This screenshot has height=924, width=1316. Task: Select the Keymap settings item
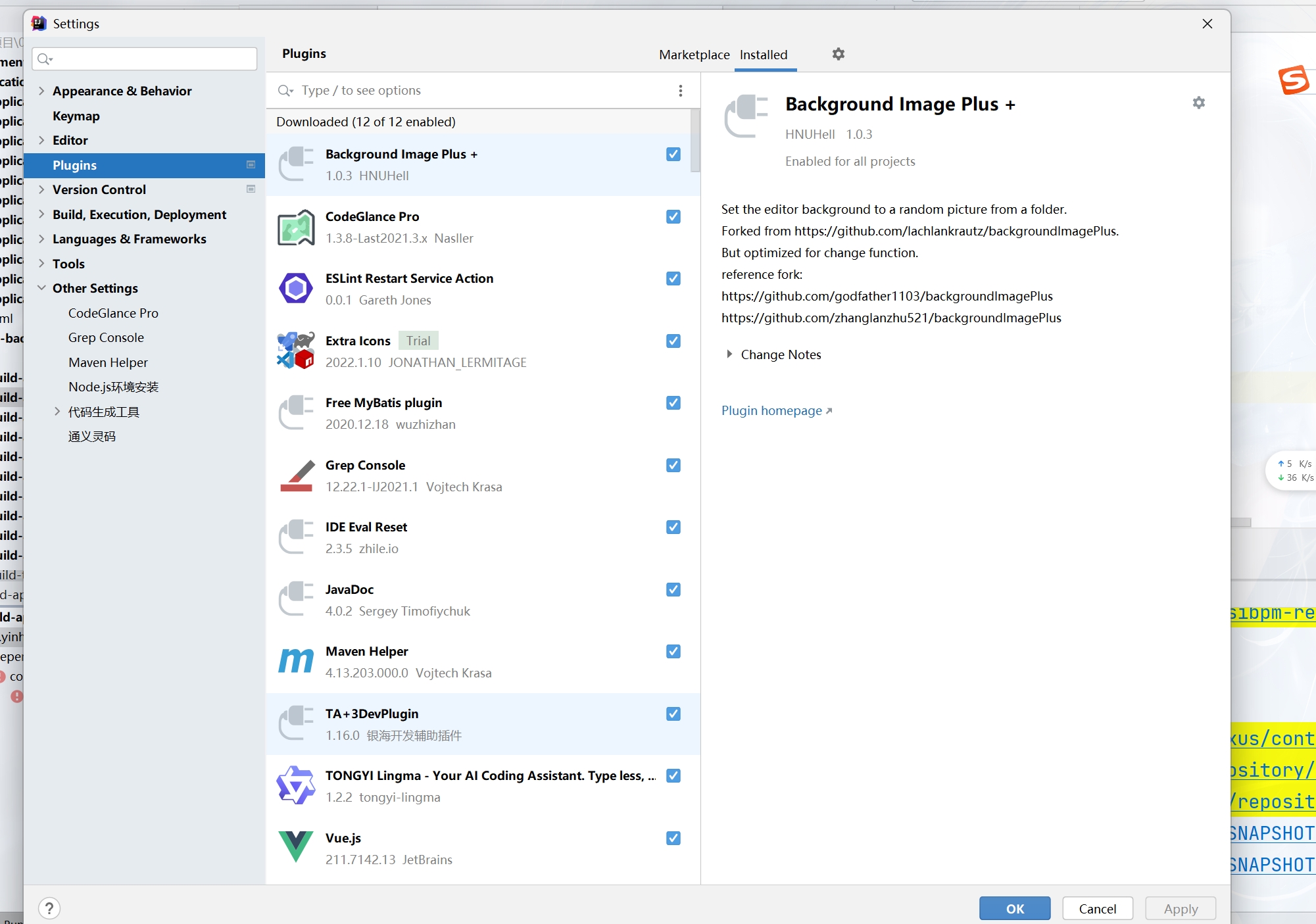click(76, 116)
